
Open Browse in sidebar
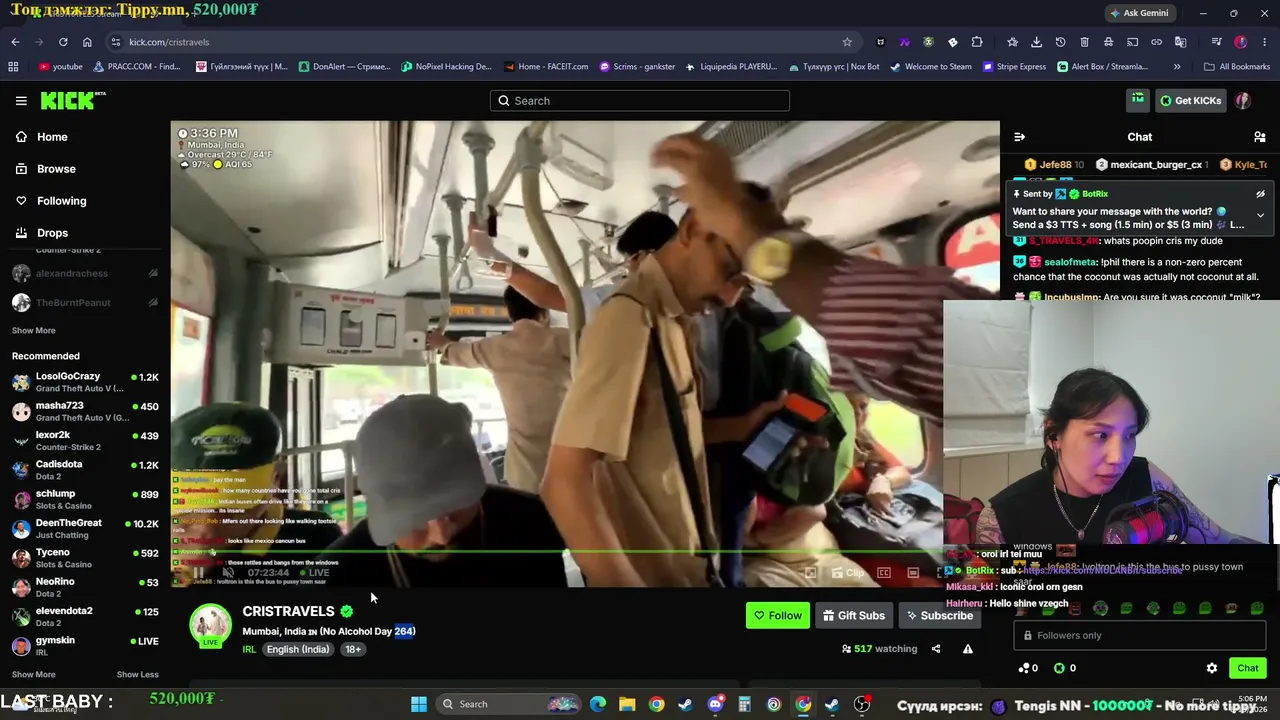[46, 169]
